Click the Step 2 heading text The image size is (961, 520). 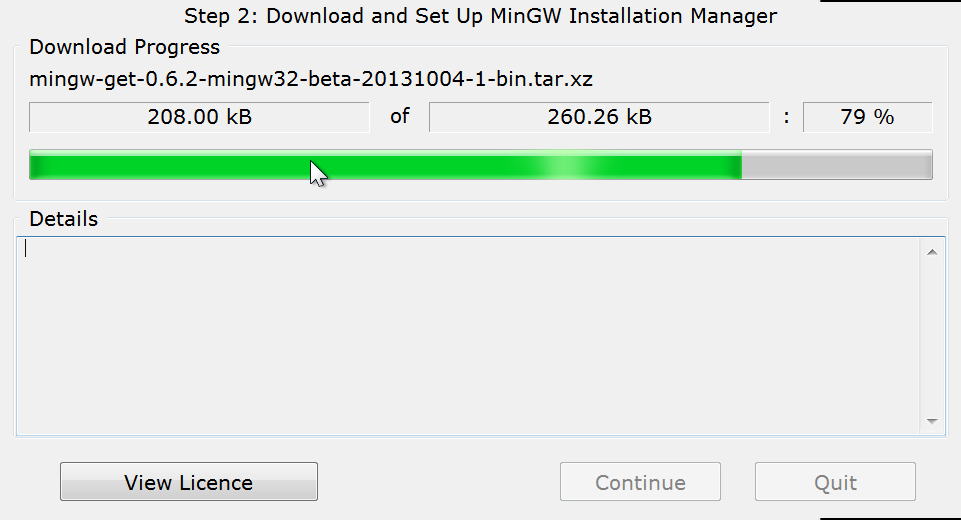pyautogui.click(x=480, y=15)
